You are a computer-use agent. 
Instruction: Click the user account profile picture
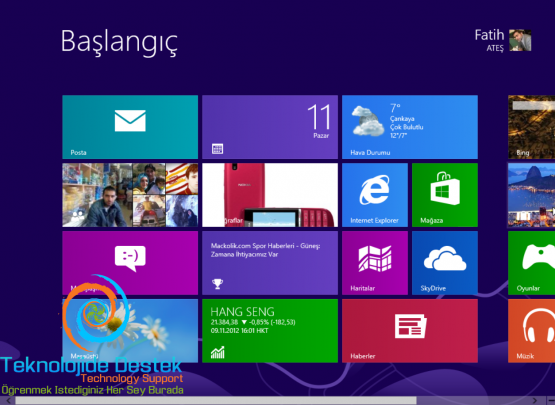520,40
